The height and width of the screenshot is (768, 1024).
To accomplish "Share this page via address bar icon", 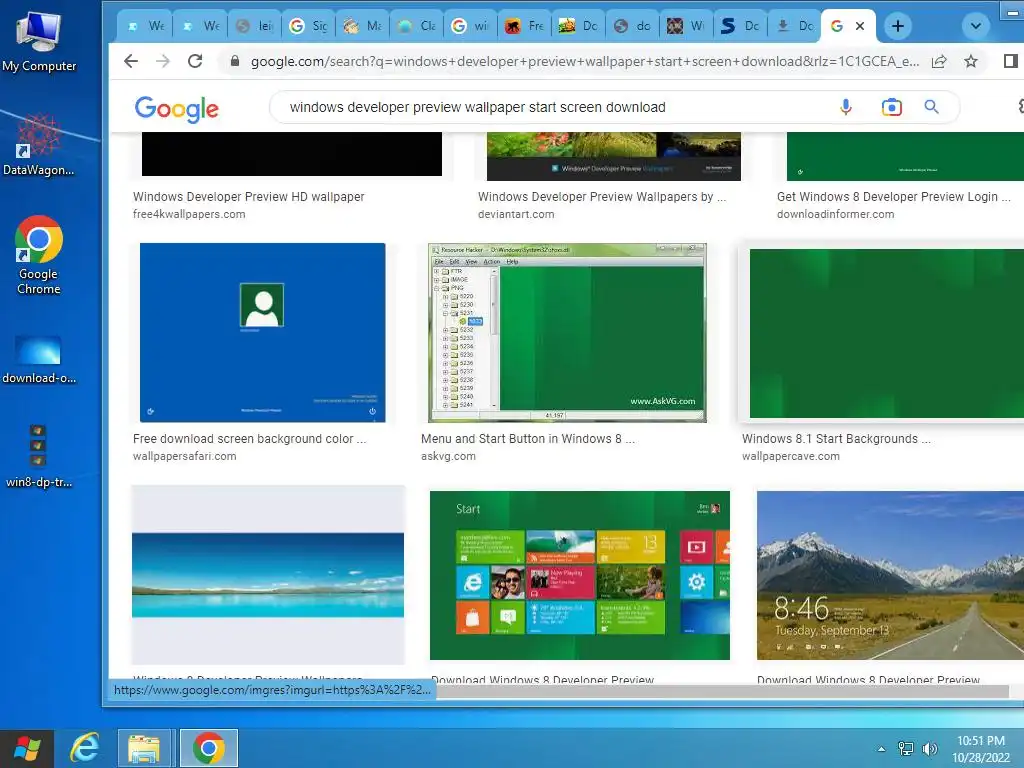I will [x=939, y=61].
